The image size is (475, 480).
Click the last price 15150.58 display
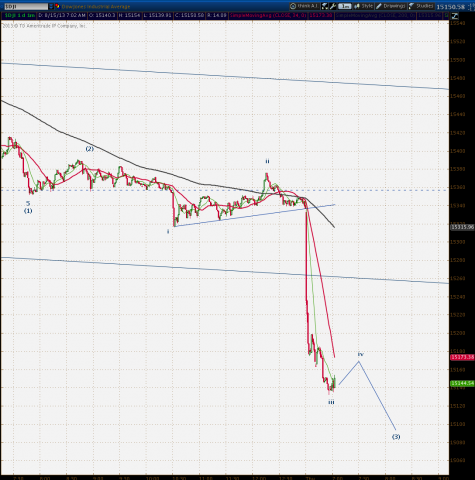(450, 7)
